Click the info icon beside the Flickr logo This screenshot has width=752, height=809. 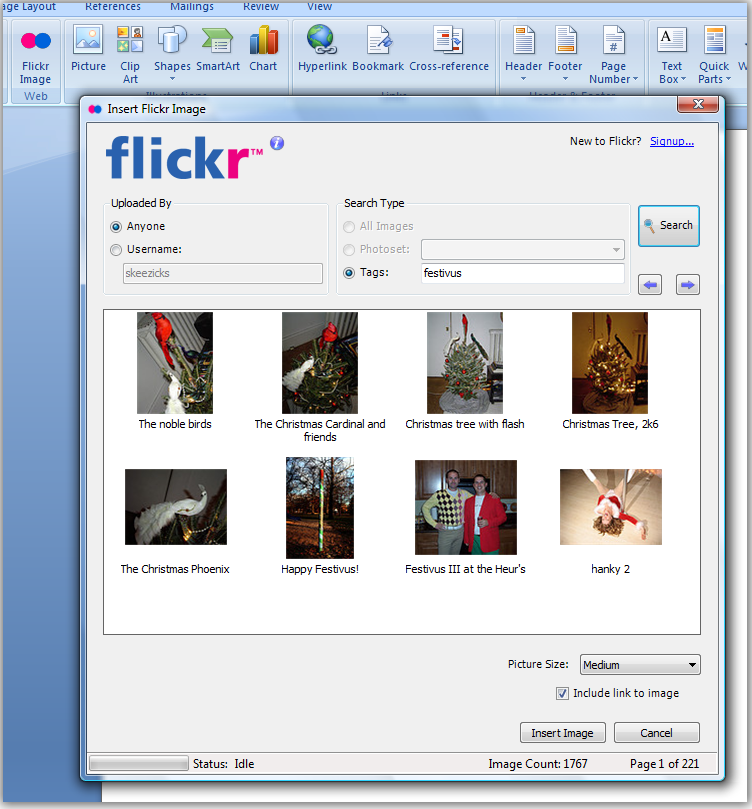click(277, 143)
